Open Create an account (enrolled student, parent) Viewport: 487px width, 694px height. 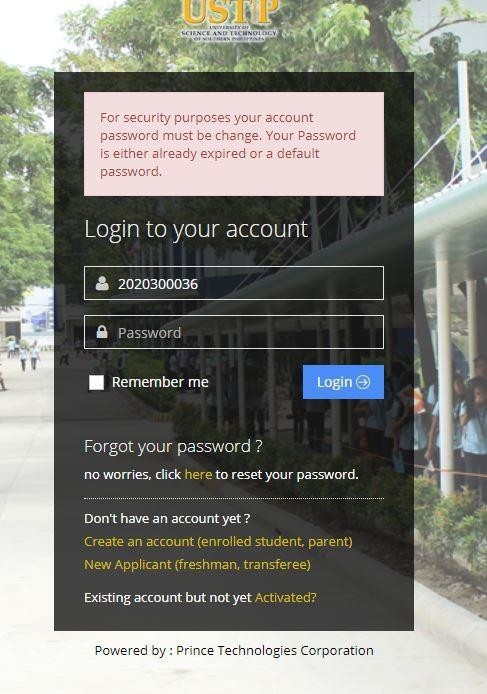(x=218, y=541)
